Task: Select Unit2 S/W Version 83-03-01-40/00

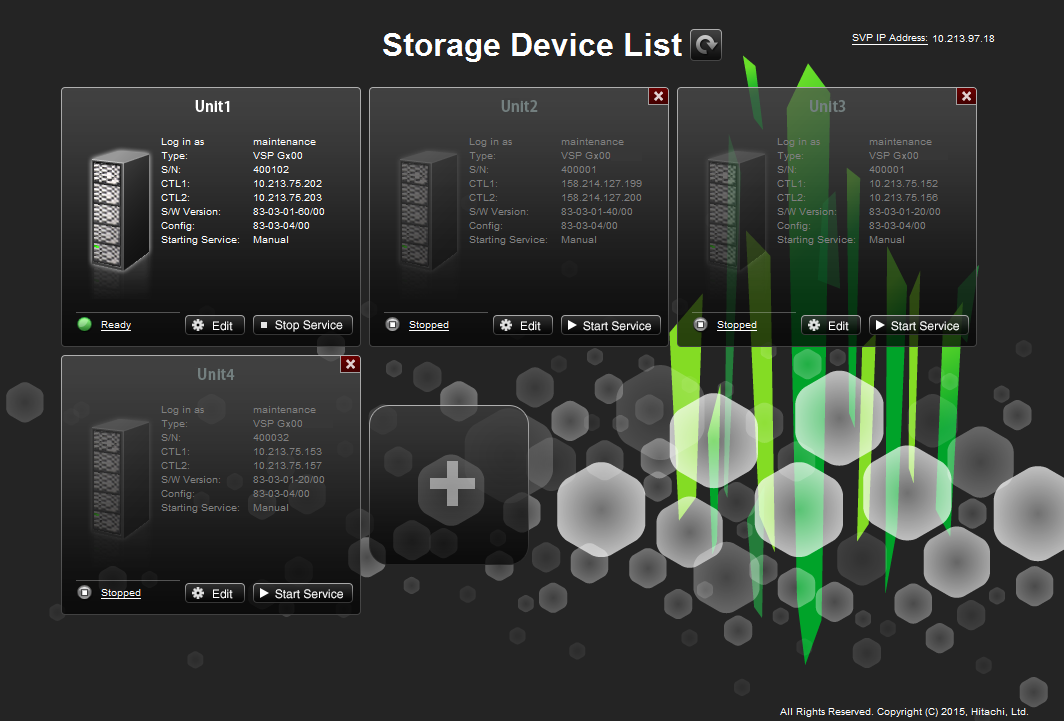Action: (597, 212)
